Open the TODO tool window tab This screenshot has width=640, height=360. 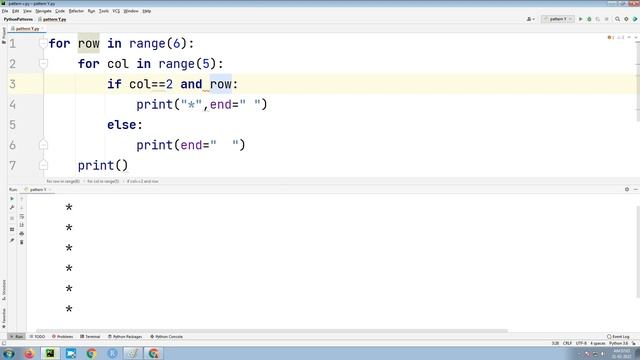pyautogui.click(x=38, y=337)
